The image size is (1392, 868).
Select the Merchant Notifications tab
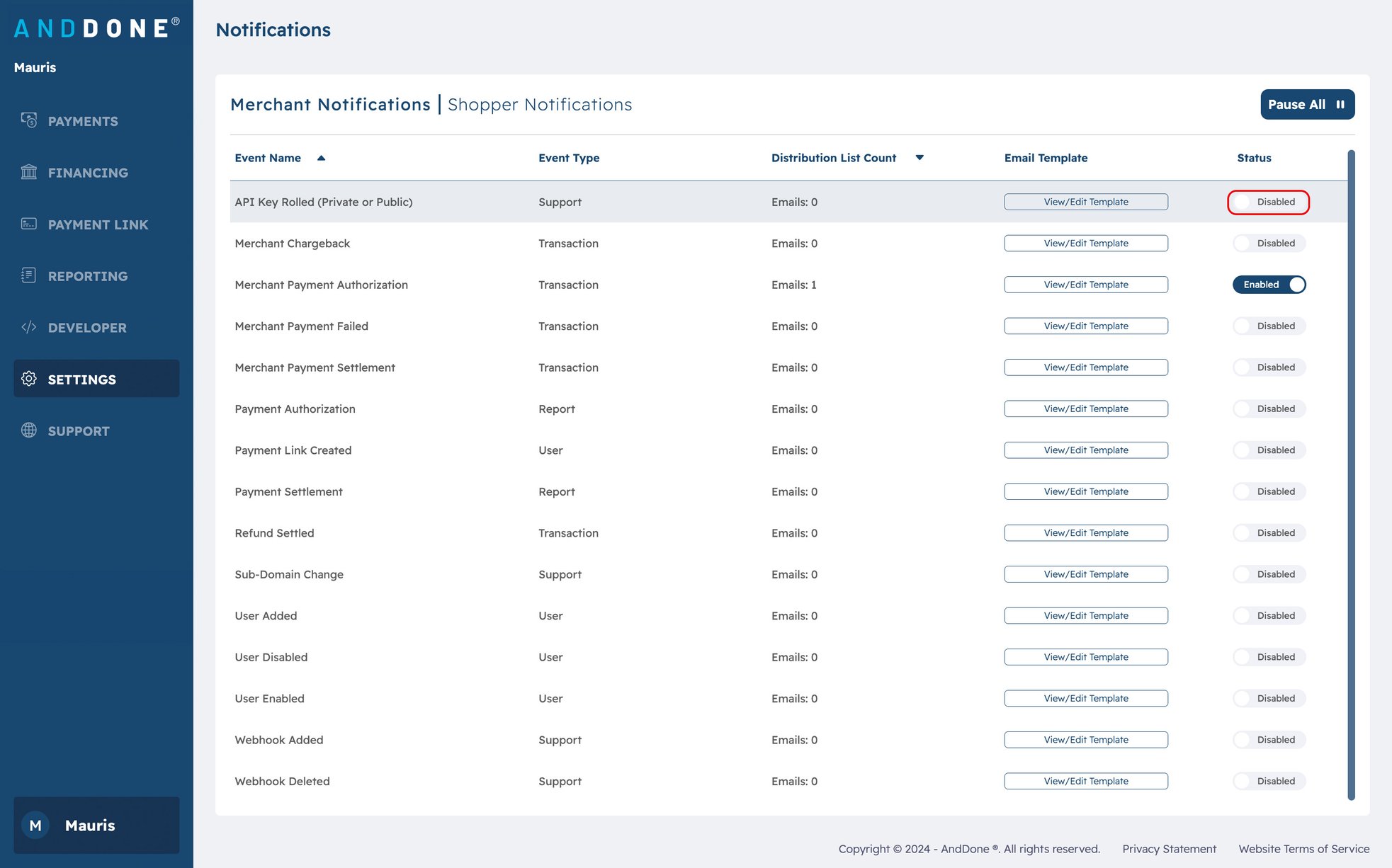click(x=330, y=105)
